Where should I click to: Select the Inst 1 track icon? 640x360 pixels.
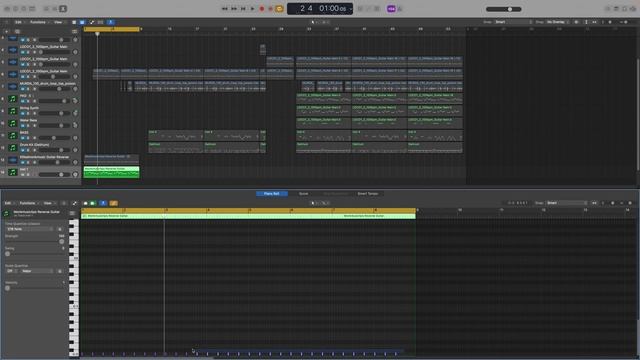pos(13,172)
